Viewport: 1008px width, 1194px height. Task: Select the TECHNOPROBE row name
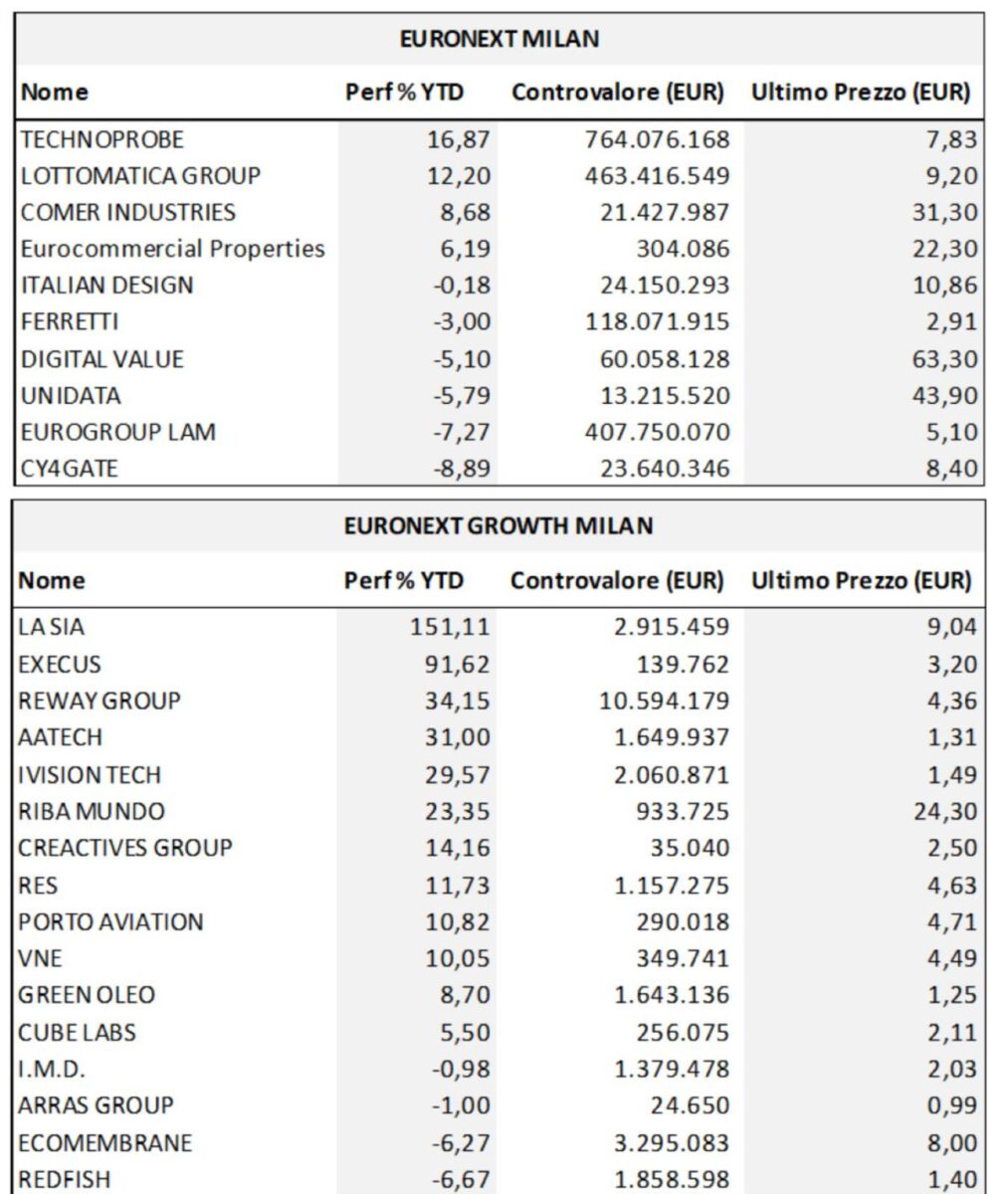click(102, 139)
